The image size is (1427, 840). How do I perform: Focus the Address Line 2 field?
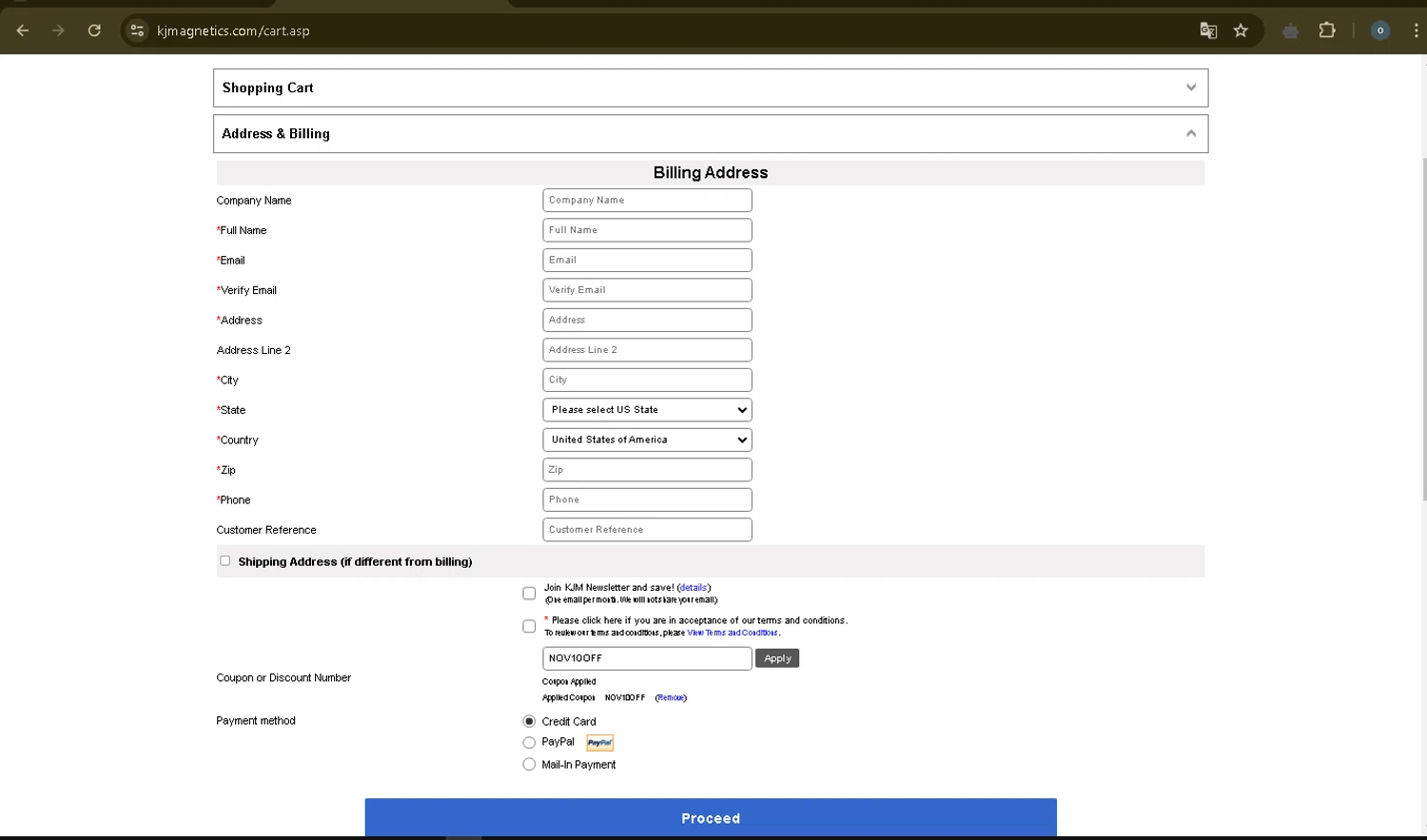point(647,350)
